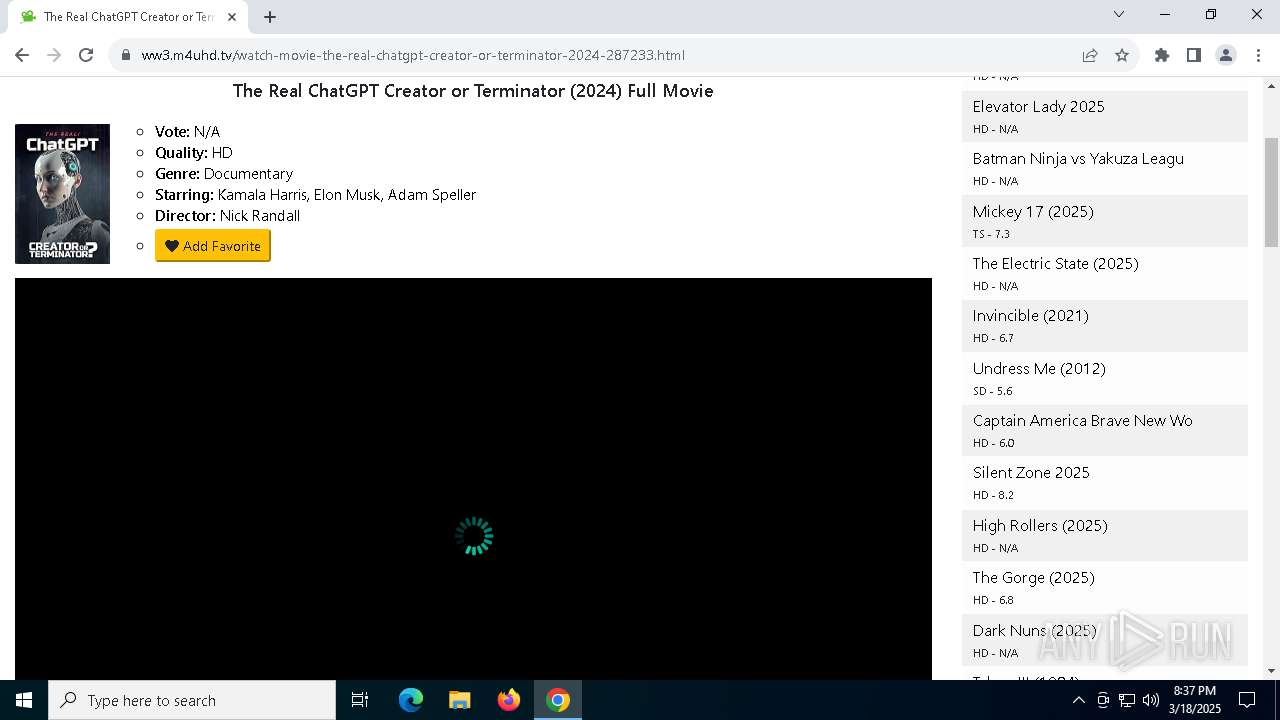Open File Explorer from taskbar

coord(460,700)
